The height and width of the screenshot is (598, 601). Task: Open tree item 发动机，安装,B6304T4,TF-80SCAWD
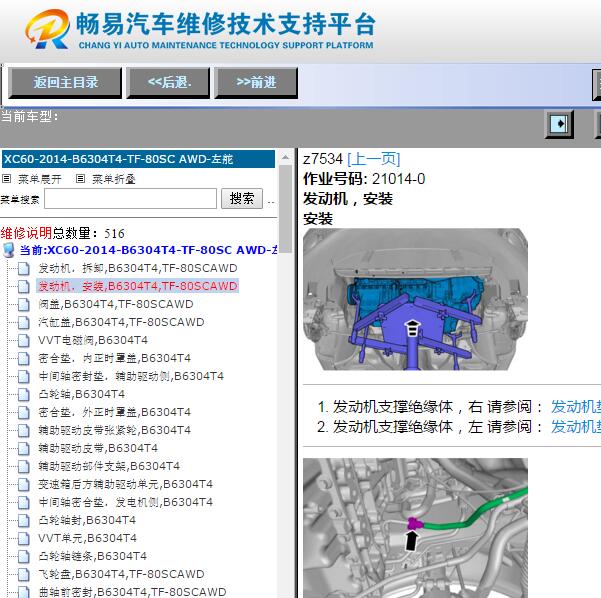(138, 286)
